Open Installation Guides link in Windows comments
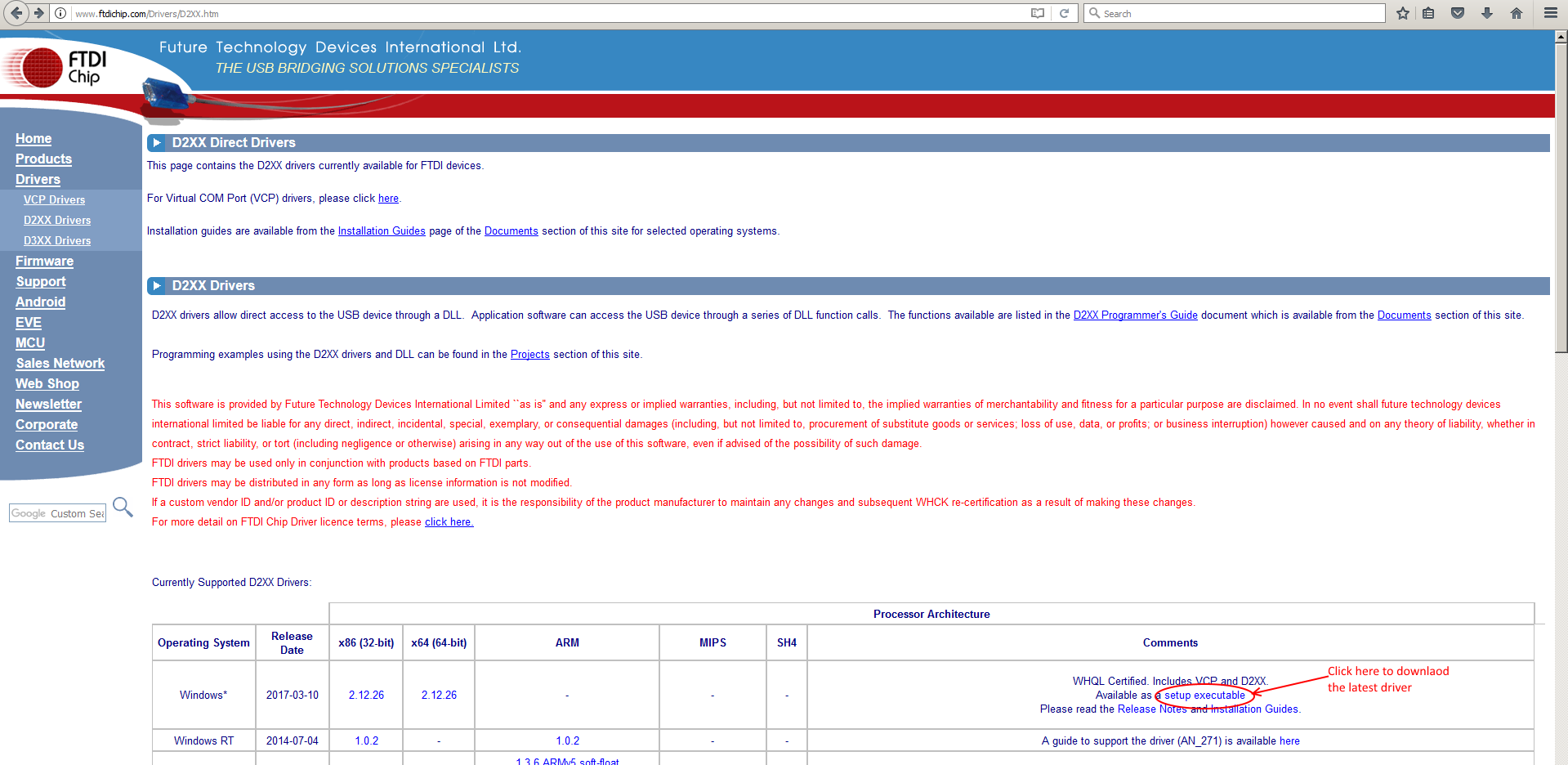The width and height of the screenshot is (1568, 765). (1254, 709)
